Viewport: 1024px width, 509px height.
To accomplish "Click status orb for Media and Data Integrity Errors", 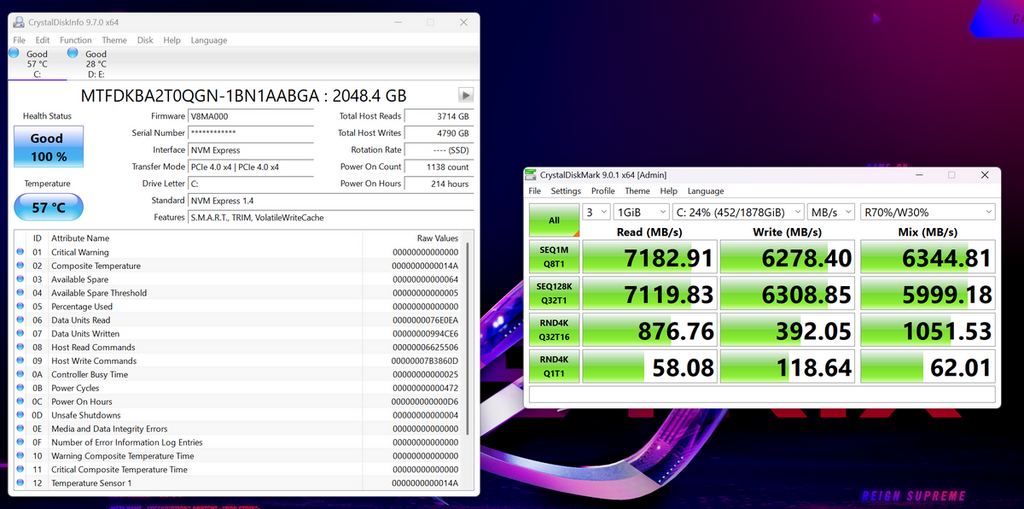I will pyautogui.click(x=20, y=429).
